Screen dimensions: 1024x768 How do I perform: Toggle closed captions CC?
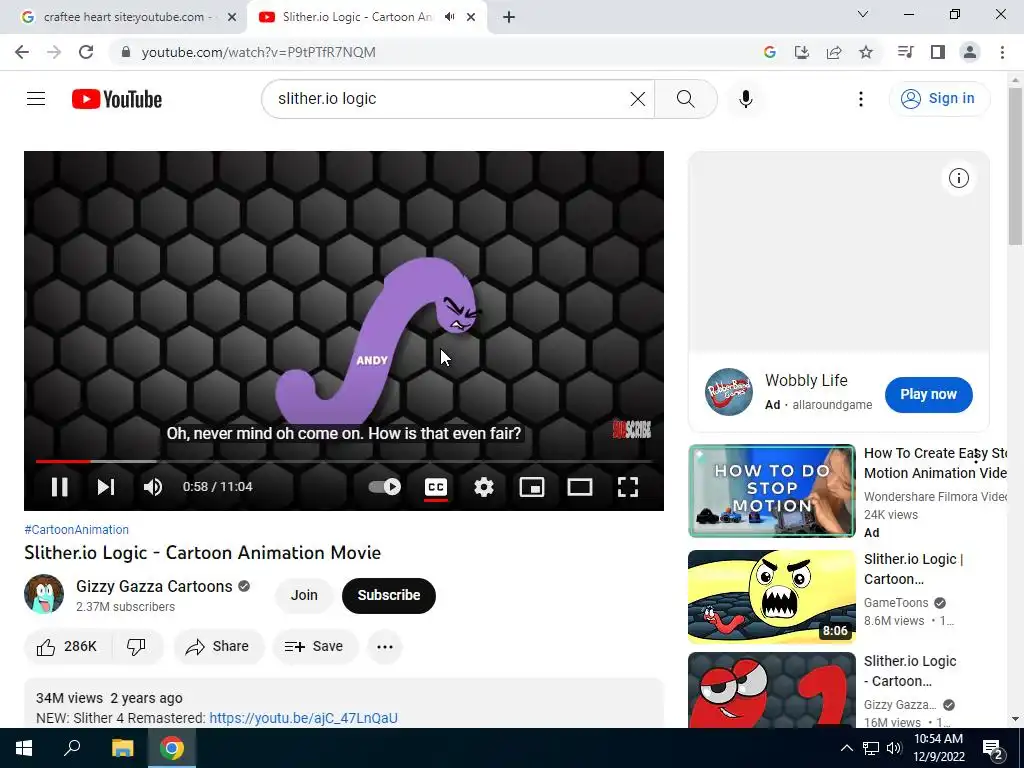(x=436, y=487)
